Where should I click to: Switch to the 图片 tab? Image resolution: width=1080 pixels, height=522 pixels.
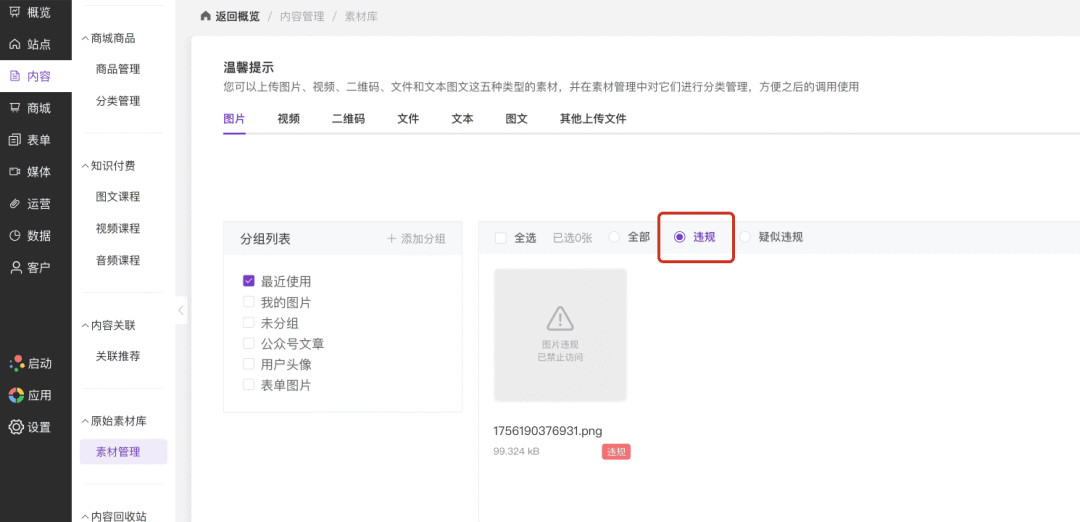point(234,118)
